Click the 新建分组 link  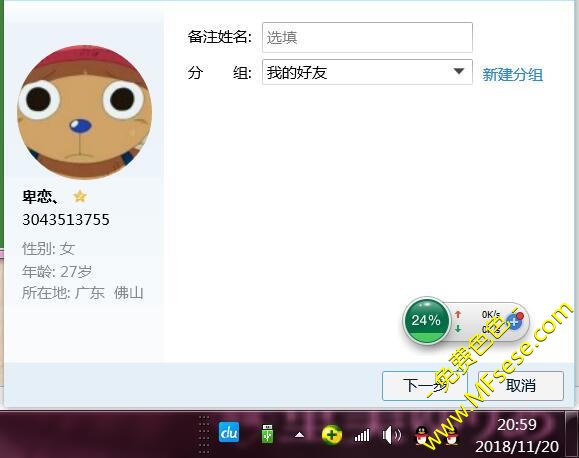(x=513, y=74)
